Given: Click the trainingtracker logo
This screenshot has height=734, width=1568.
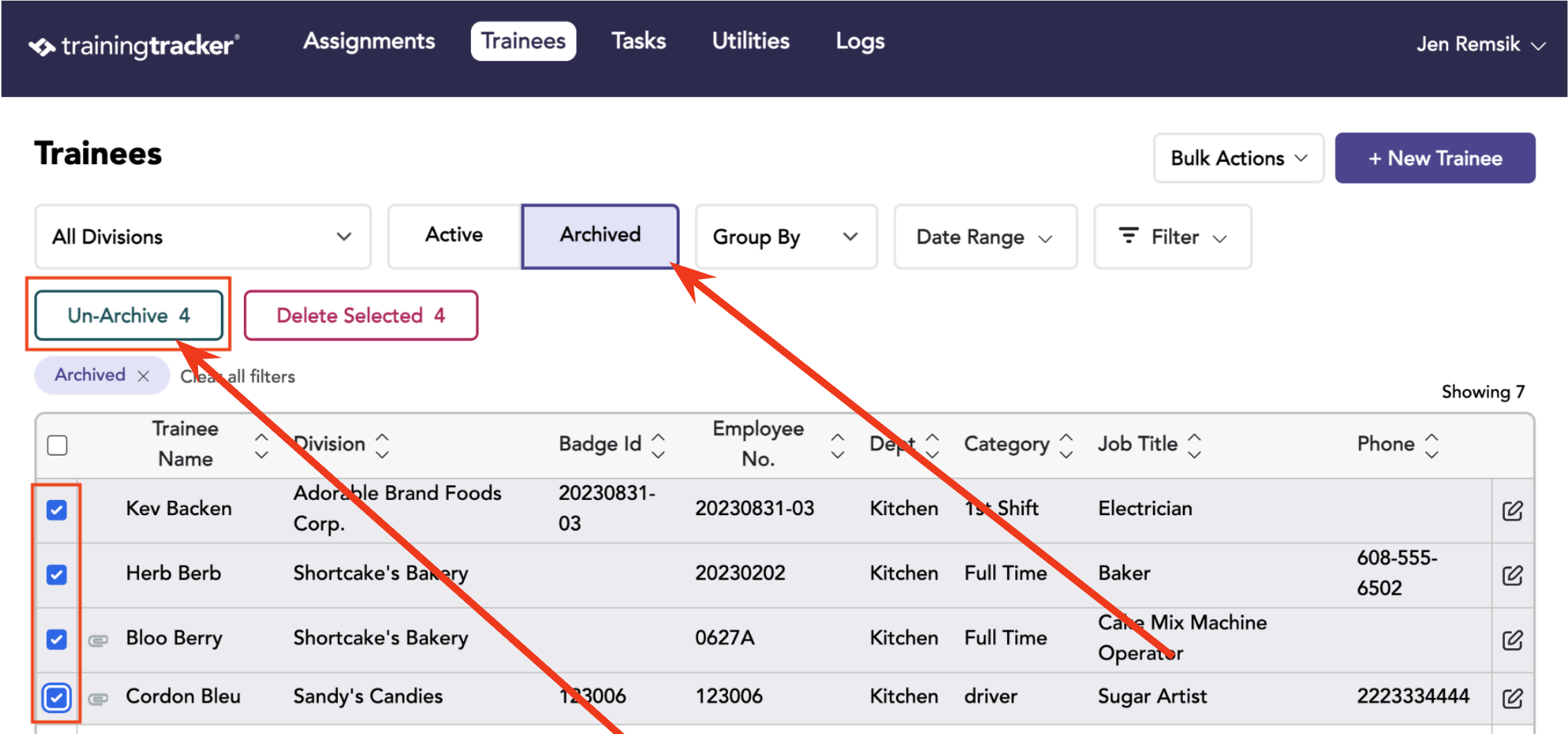Looking at the screenshot, I should click(x=134, y=46).
